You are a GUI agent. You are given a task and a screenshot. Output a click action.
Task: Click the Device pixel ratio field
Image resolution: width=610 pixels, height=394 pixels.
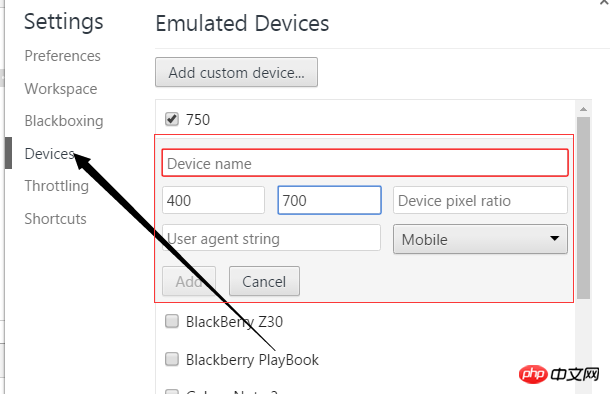[480, 200]
